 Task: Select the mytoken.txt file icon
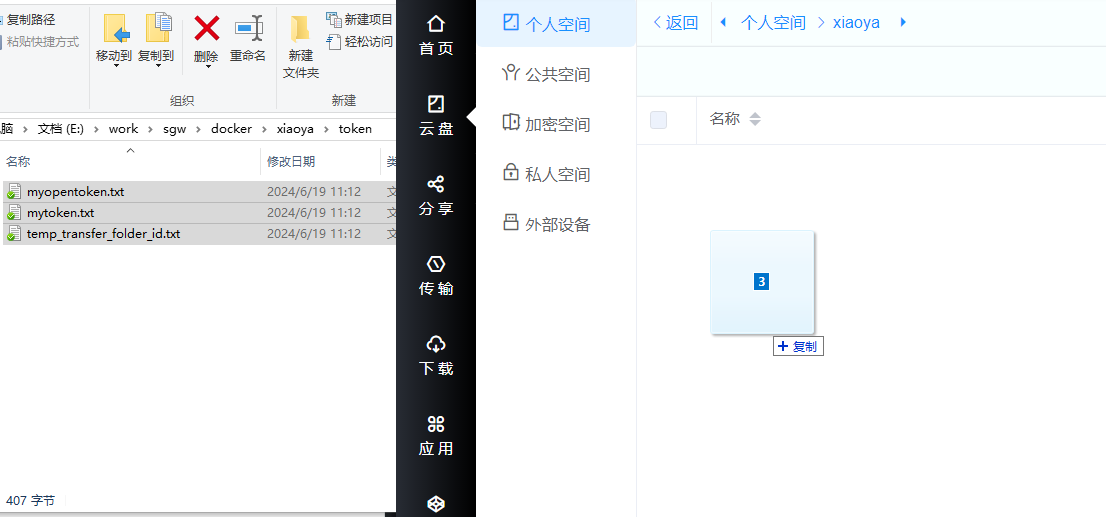point(13,213)
